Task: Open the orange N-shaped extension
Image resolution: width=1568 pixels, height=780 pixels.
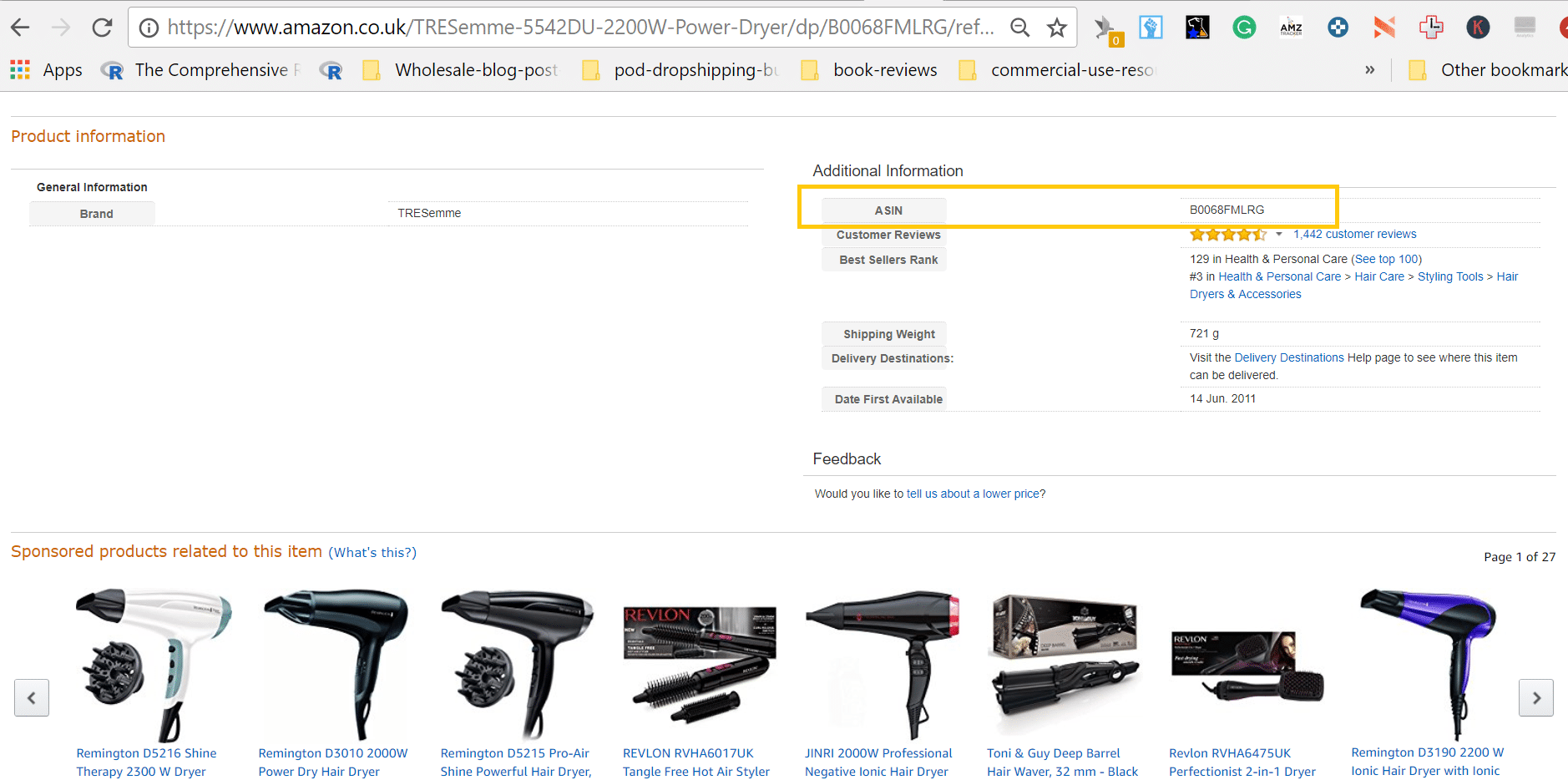Action: click(1384, 28)
